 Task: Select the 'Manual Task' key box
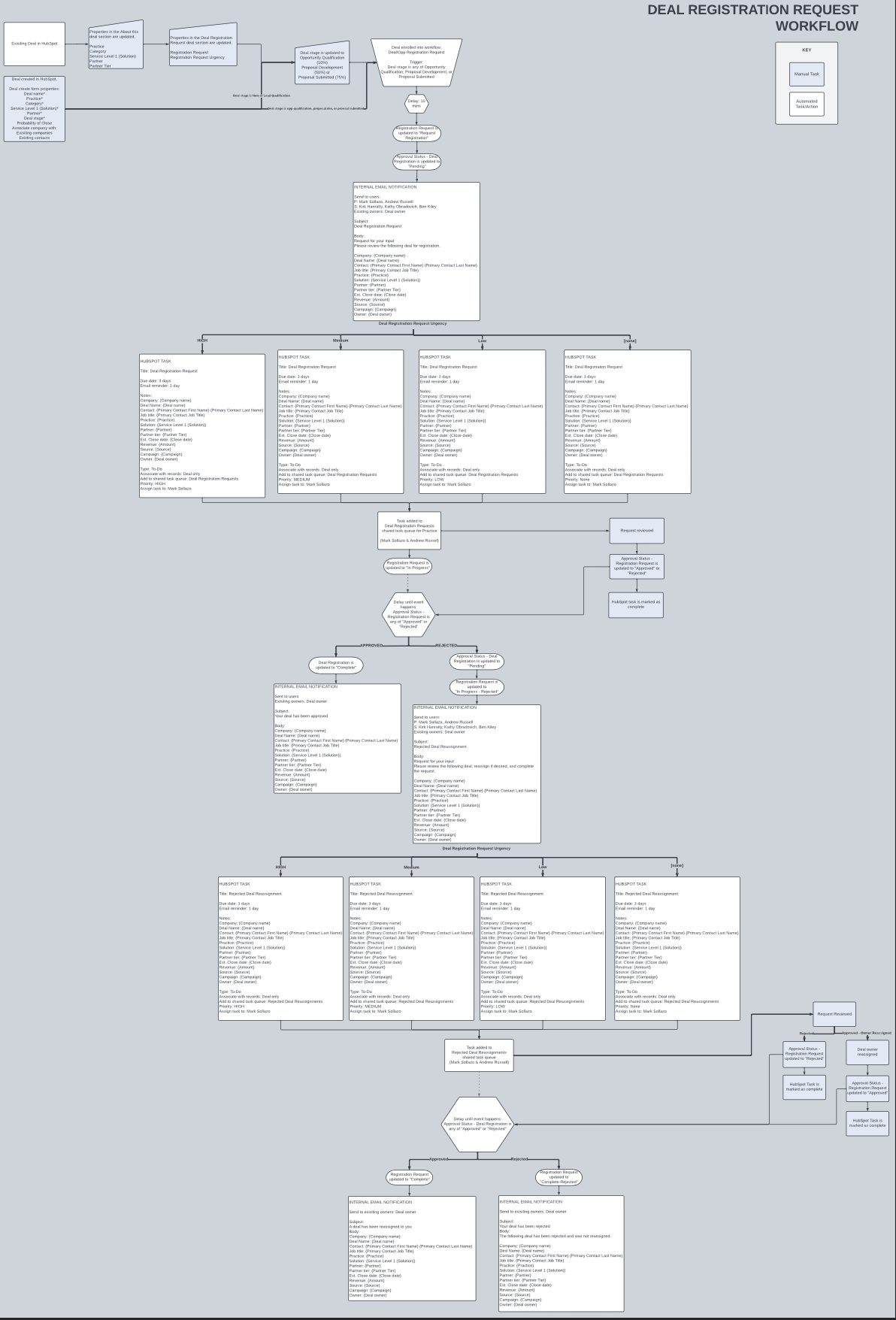[807, 74]
